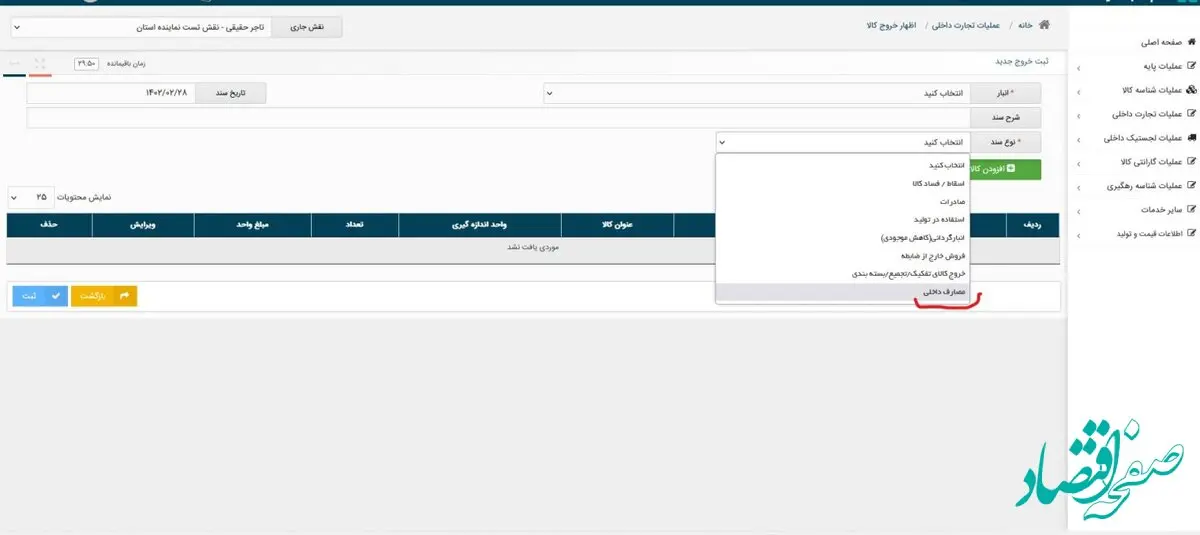
Task: Click the cubes icon next to عملیات شناسه کالا
Action: coord(1191,90)
